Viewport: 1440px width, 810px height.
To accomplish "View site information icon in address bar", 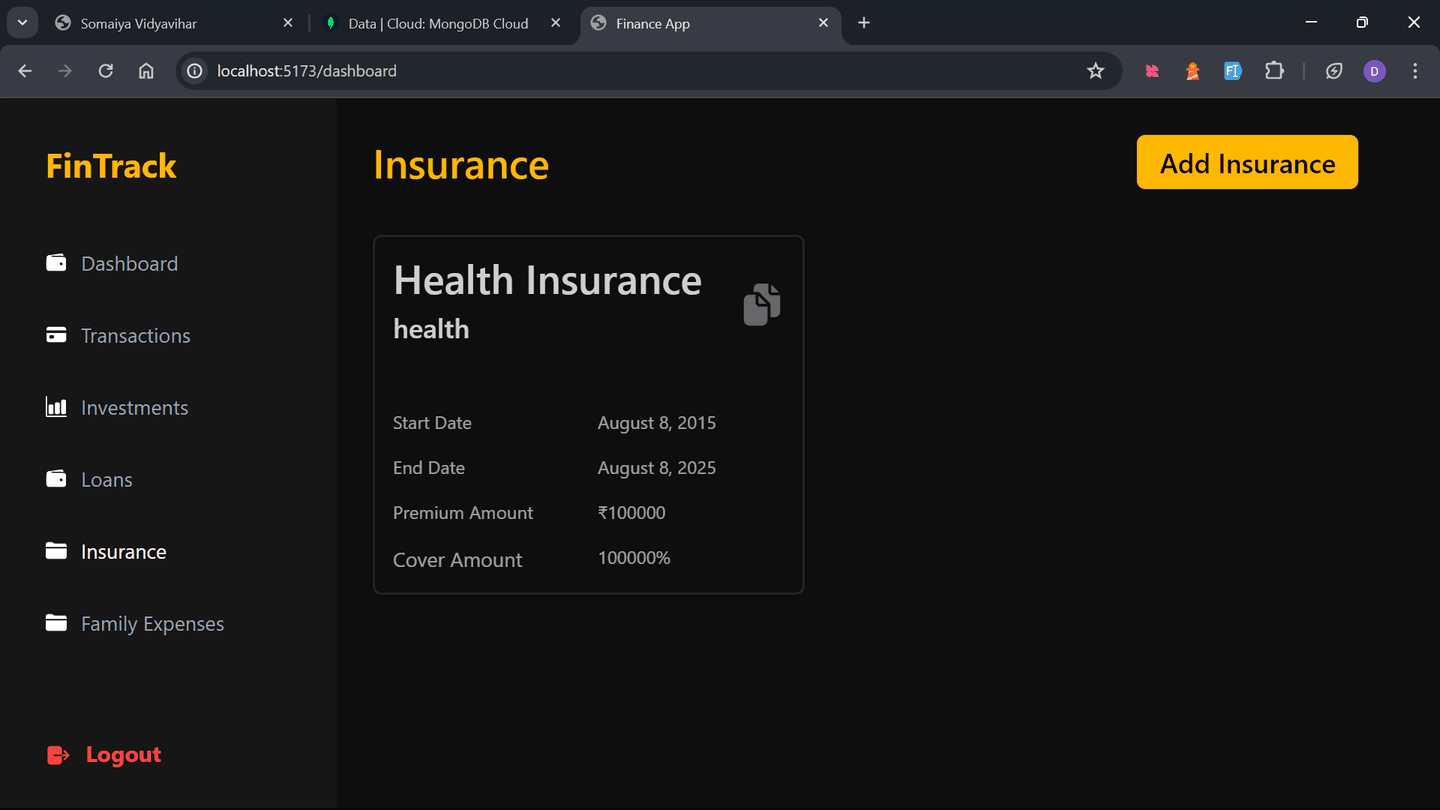I will click(x=195, y=71).
